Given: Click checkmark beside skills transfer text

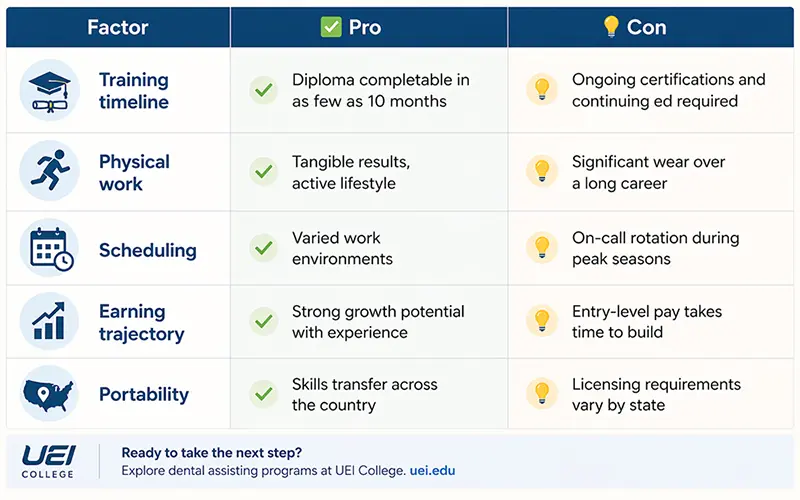Looking at the screenshot, I should (263, 394).
